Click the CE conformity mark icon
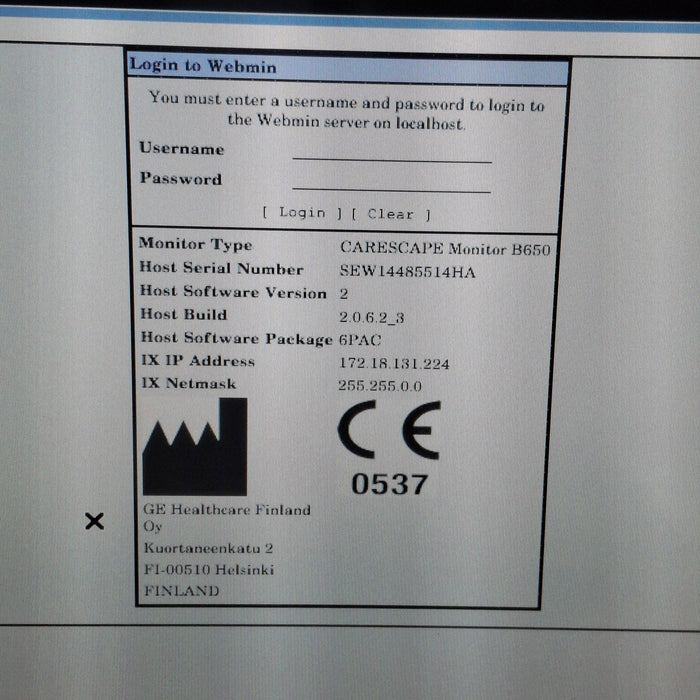 389,430
